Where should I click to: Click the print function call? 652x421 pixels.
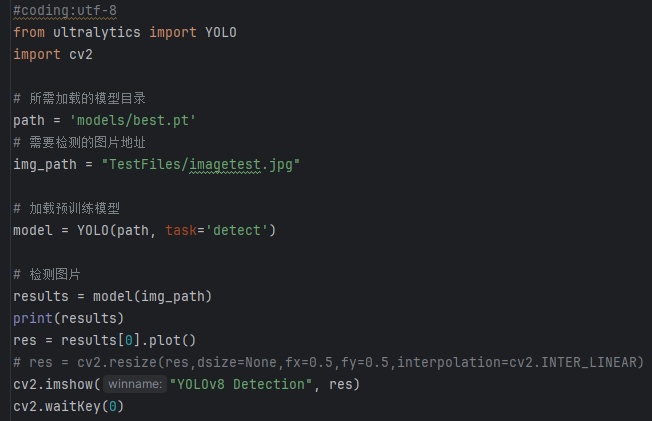click(x=32, y=319)
